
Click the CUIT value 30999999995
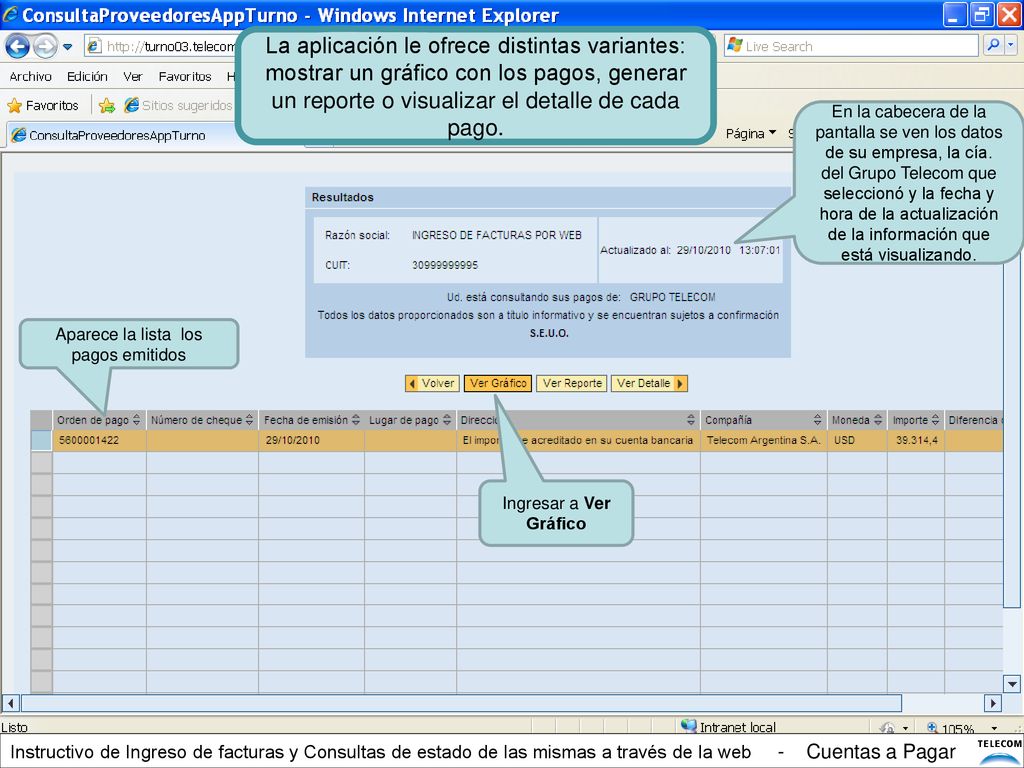click(x=445, y=265)
